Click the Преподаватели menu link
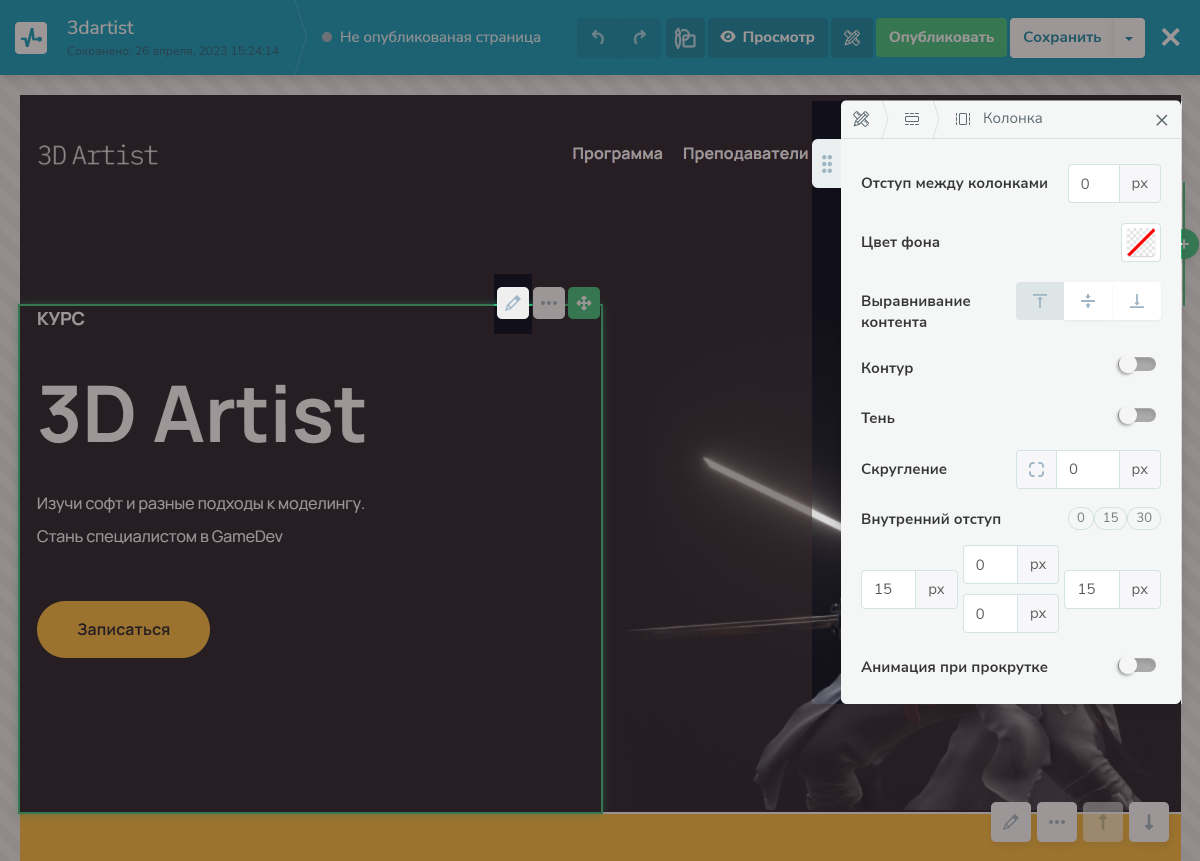Screen dimensions: 1200x861 (745, 154)
